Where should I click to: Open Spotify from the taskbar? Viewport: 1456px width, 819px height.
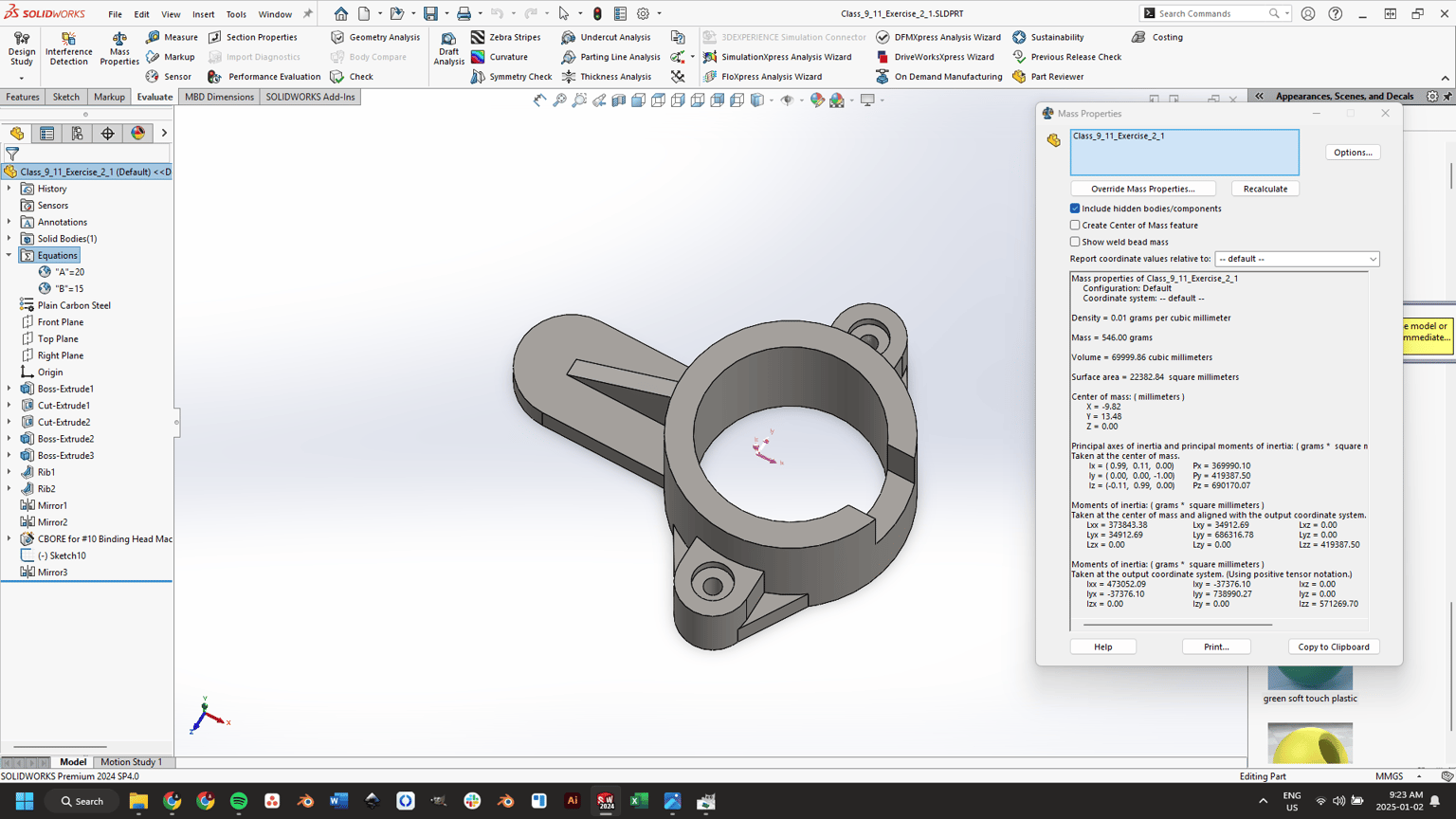coord(239,801)
